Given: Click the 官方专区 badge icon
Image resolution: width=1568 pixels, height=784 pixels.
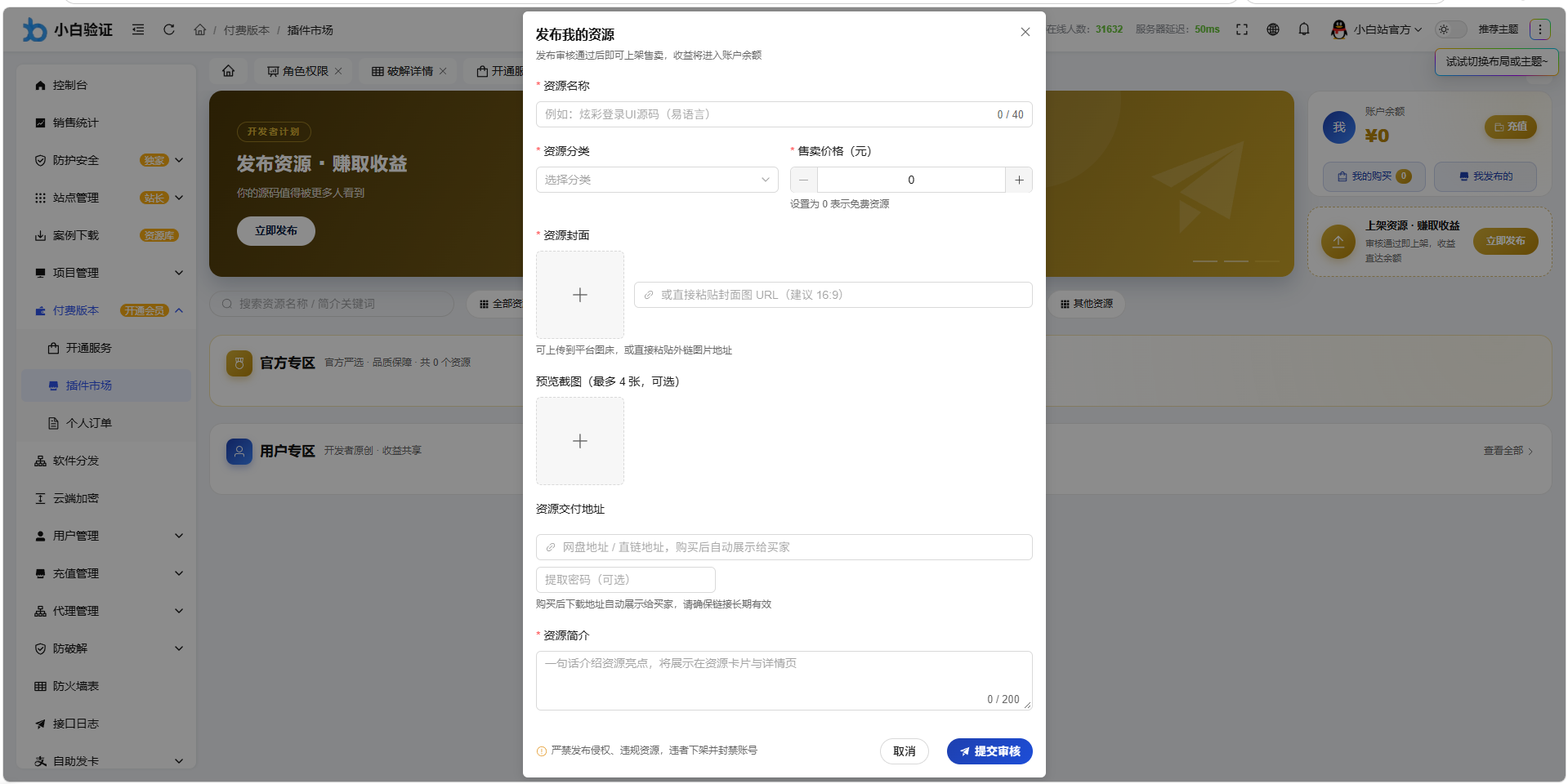Looking at the screenshot, I should [x=239, y=363].
